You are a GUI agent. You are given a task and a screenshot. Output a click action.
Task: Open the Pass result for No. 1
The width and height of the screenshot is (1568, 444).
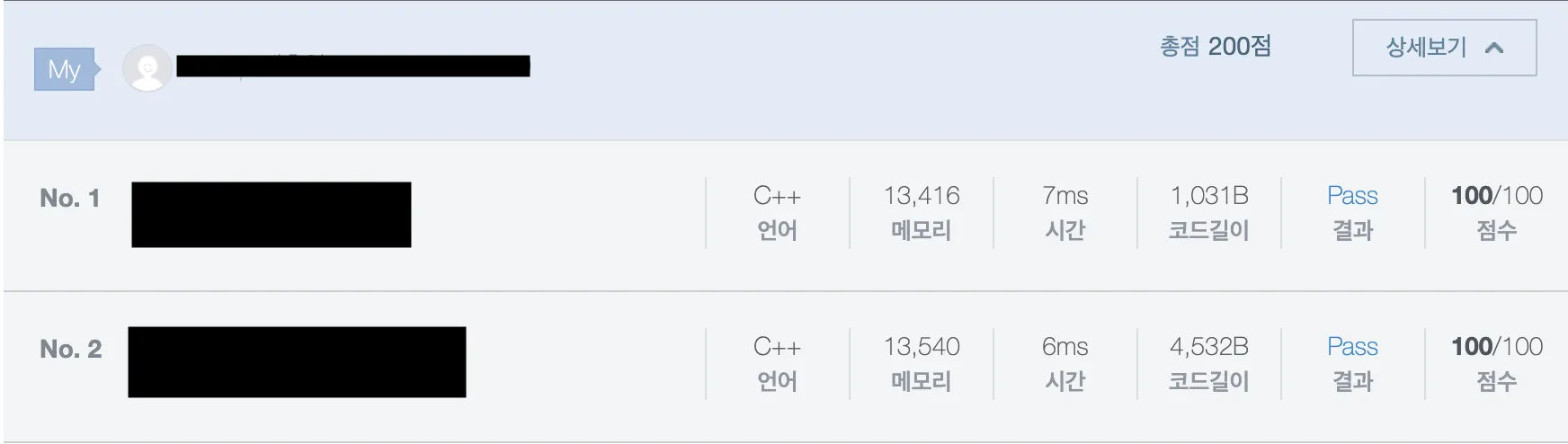[x=1351, y=196]
